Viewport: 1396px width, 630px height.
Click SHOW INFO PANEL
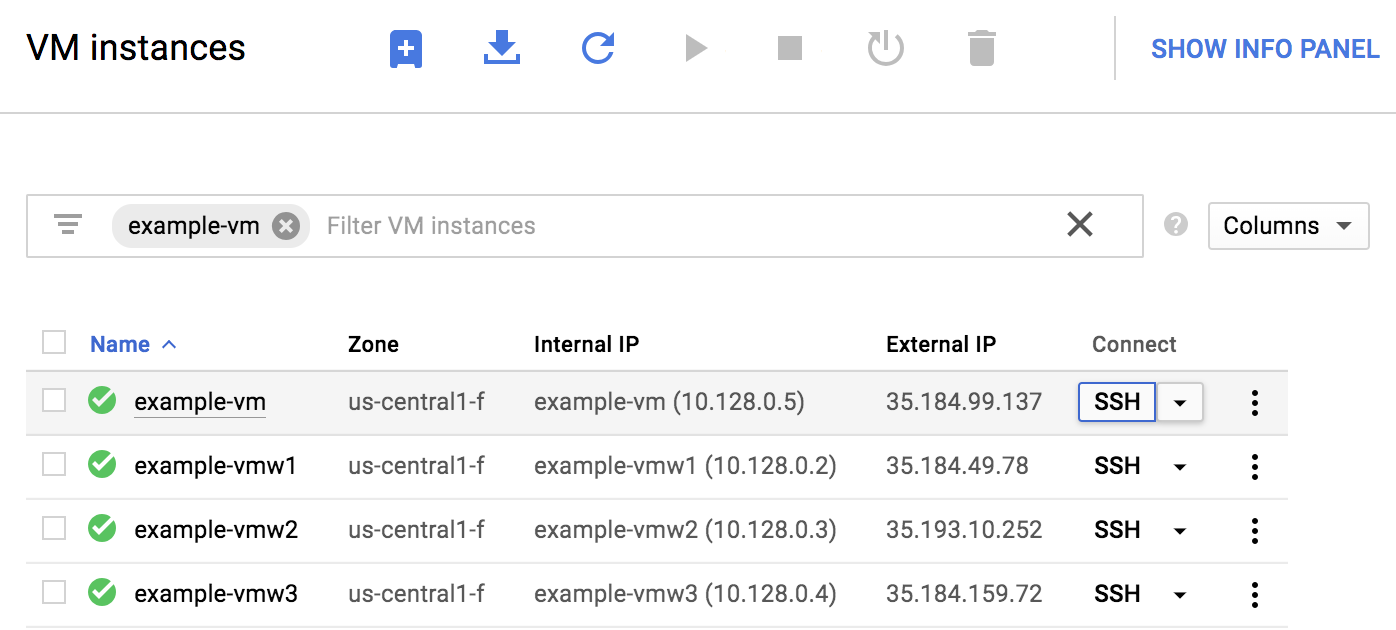click(x=1264, y=48)
